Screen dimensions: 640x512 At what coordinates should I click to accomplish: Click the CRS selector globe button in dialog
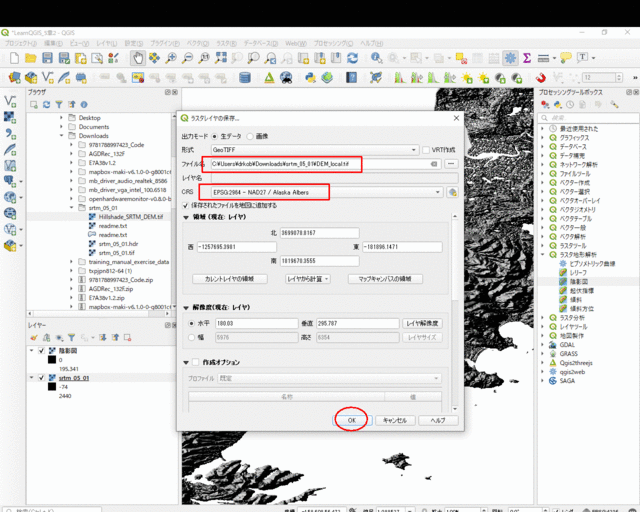[452, 192]
